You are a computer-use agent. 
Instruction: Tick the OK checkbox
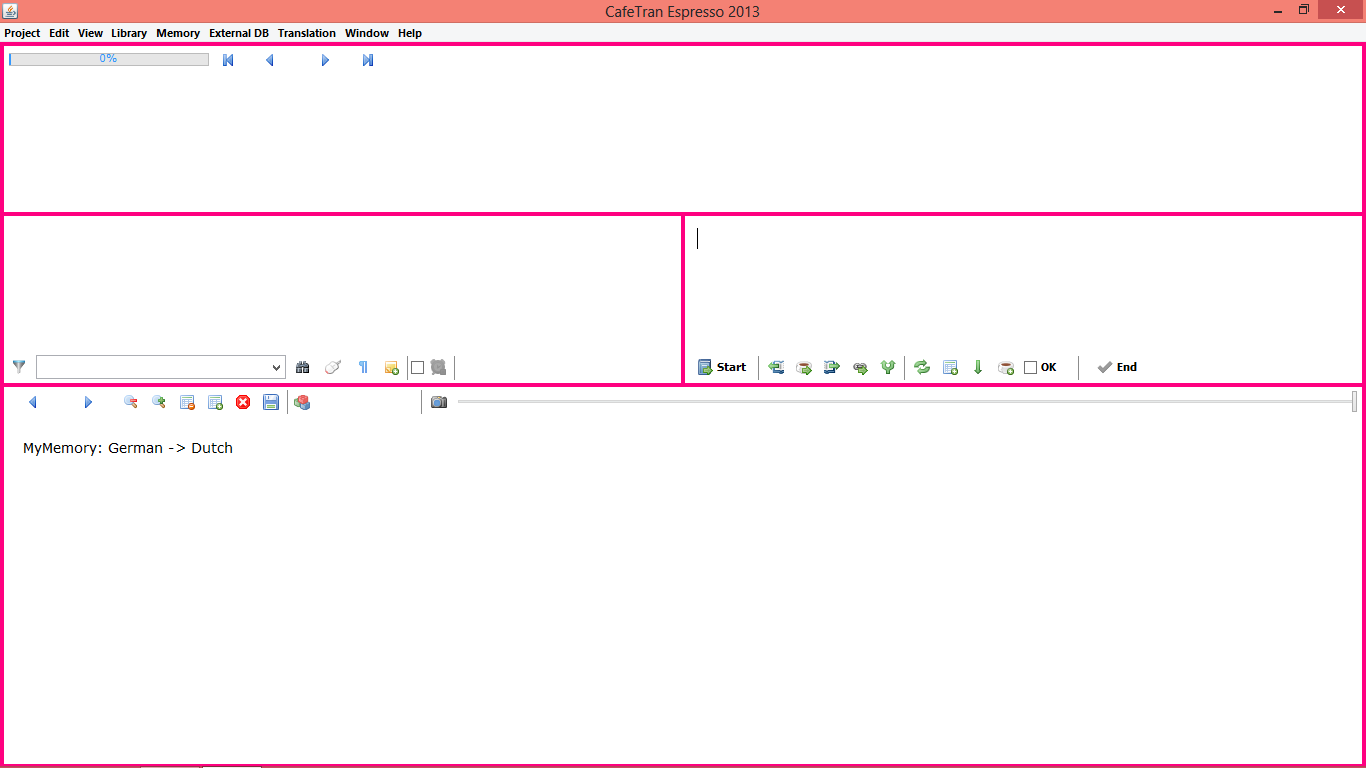[1031, 367]
